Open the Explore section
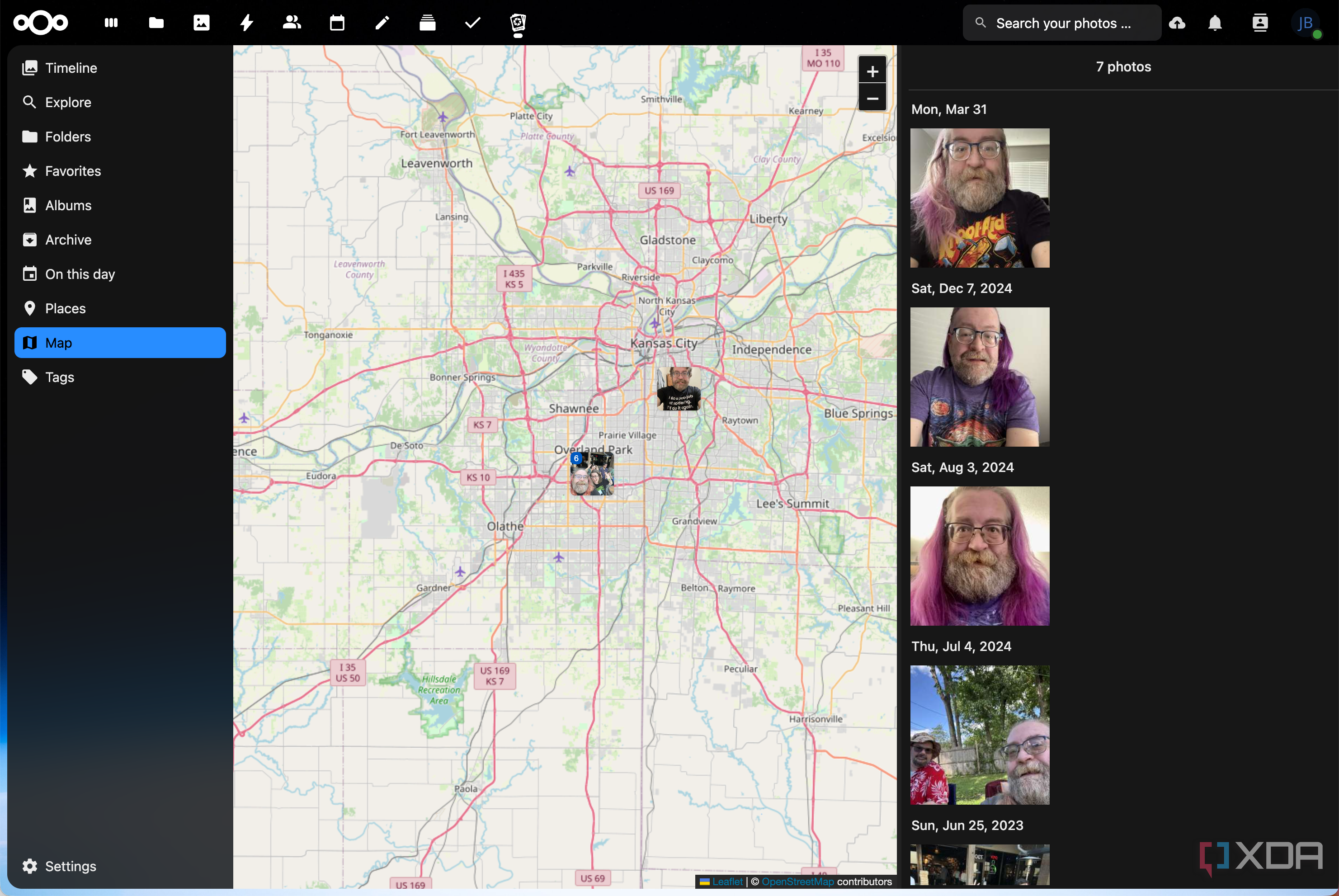Image resolution: width=1339 pixels, height=896 pixels. click(120, 102)
